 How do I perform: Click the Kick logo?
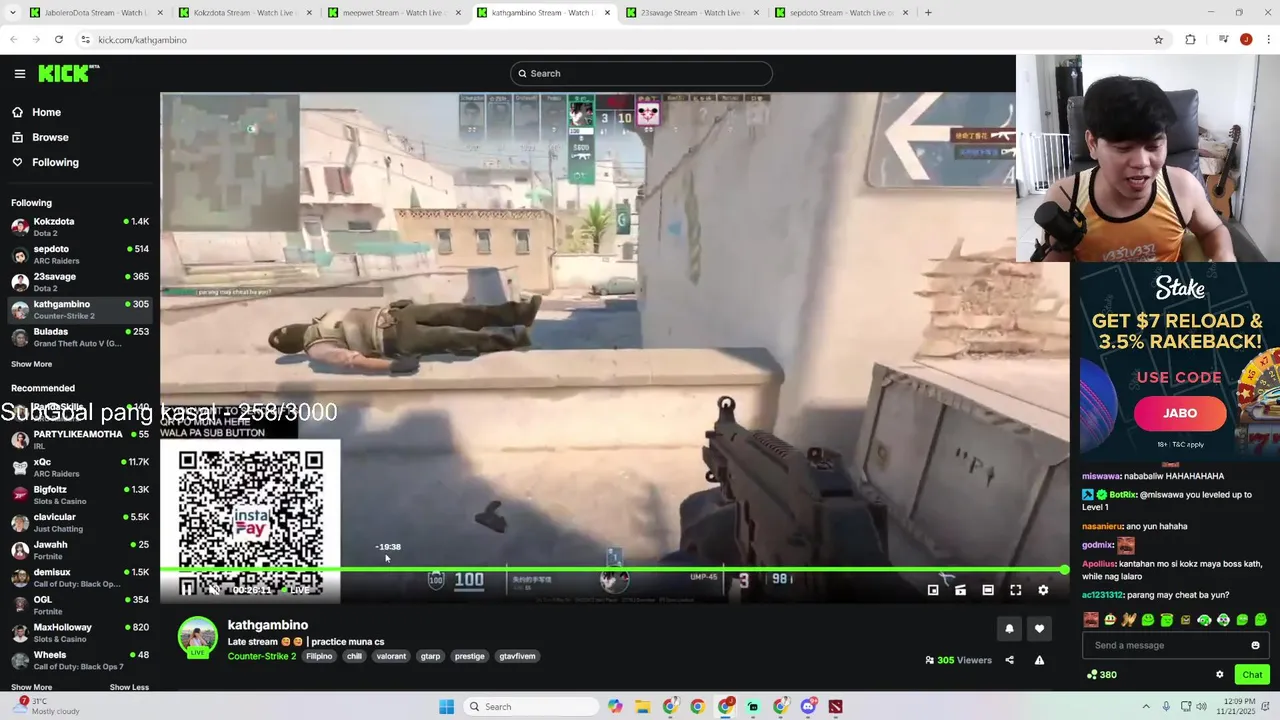pyautogui.click(x=68, y=73)
